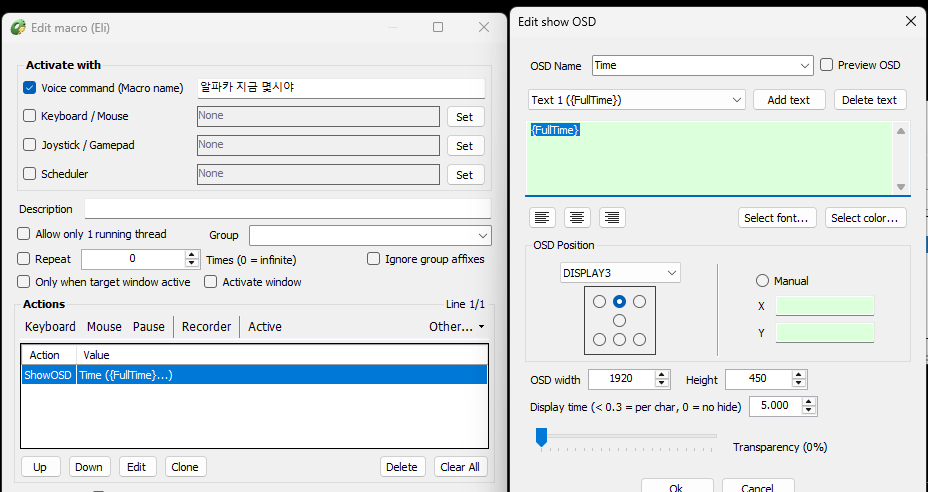Enable Keyboard / Mouse activation checkbox
928x492 pixels.
click(30, 116)
